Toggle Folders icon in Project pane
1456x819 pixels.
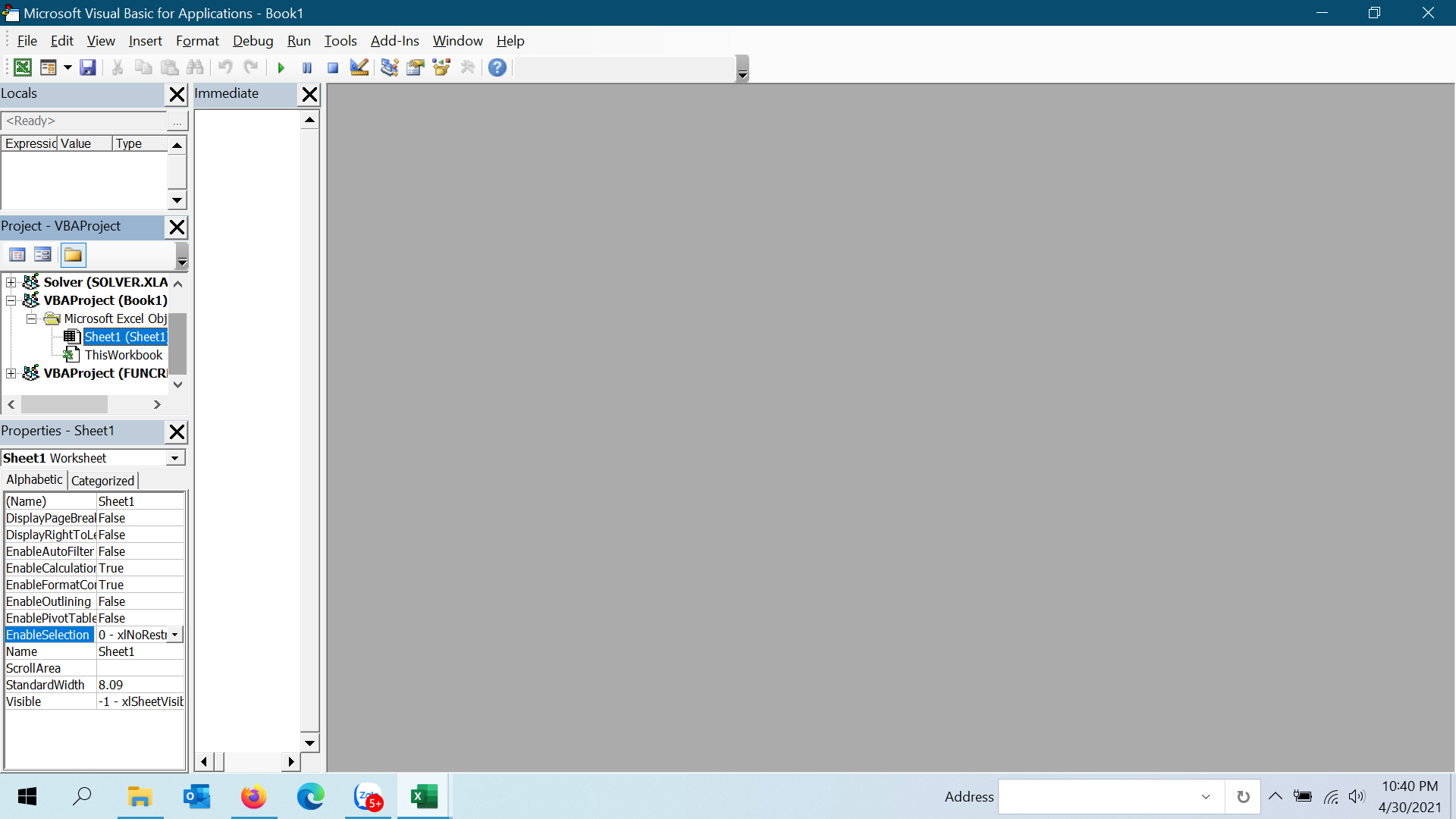[x=73, y=255]
